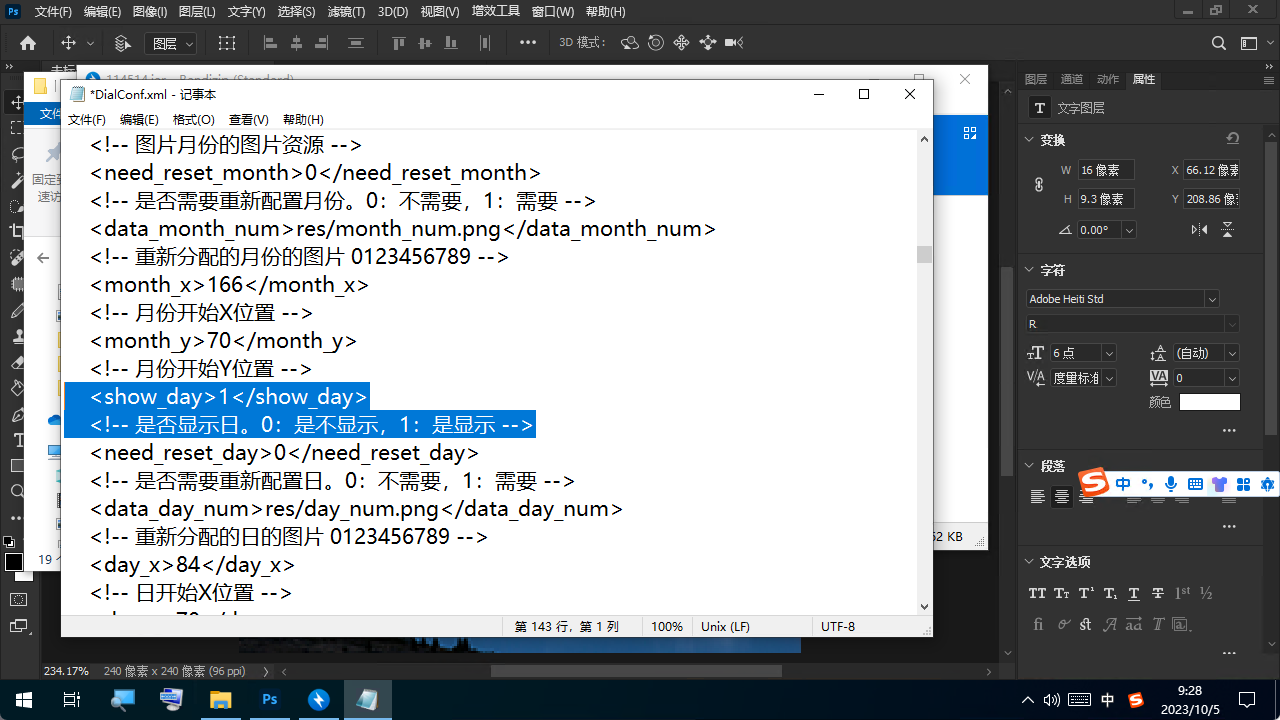Screen dimensions: 1280x720
Task: Open the 6 点 font size dropdown
Action: 1108,353
